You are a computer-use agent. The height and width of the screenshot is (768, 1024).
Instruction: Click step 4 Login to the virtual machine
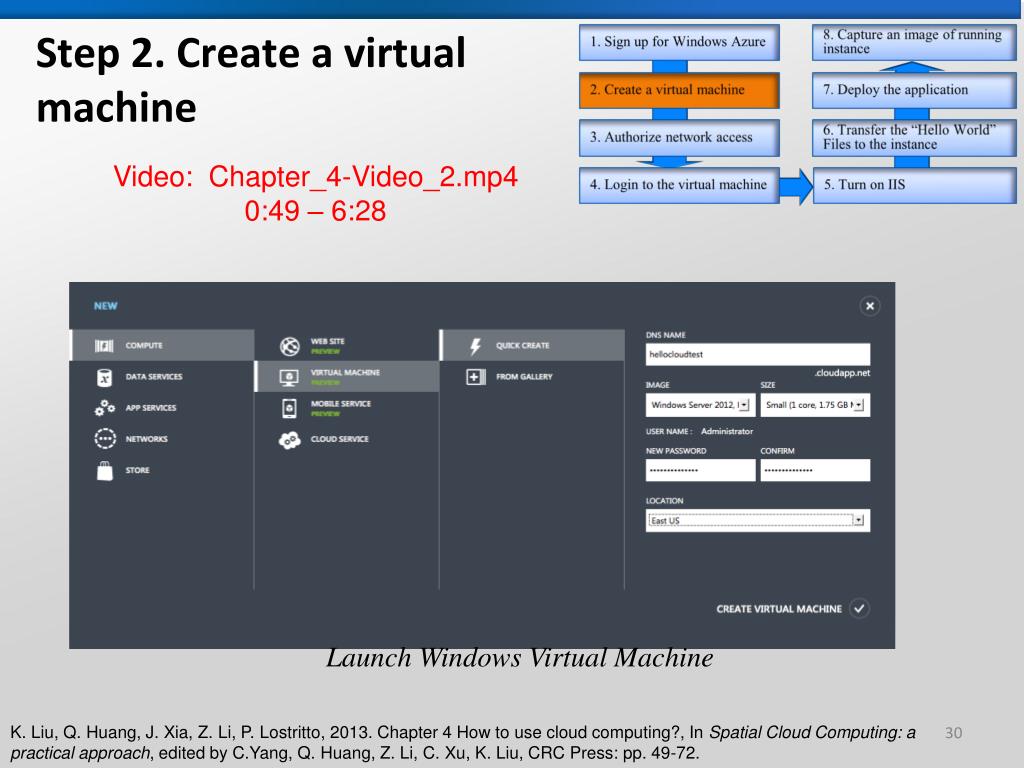point(679,185)
